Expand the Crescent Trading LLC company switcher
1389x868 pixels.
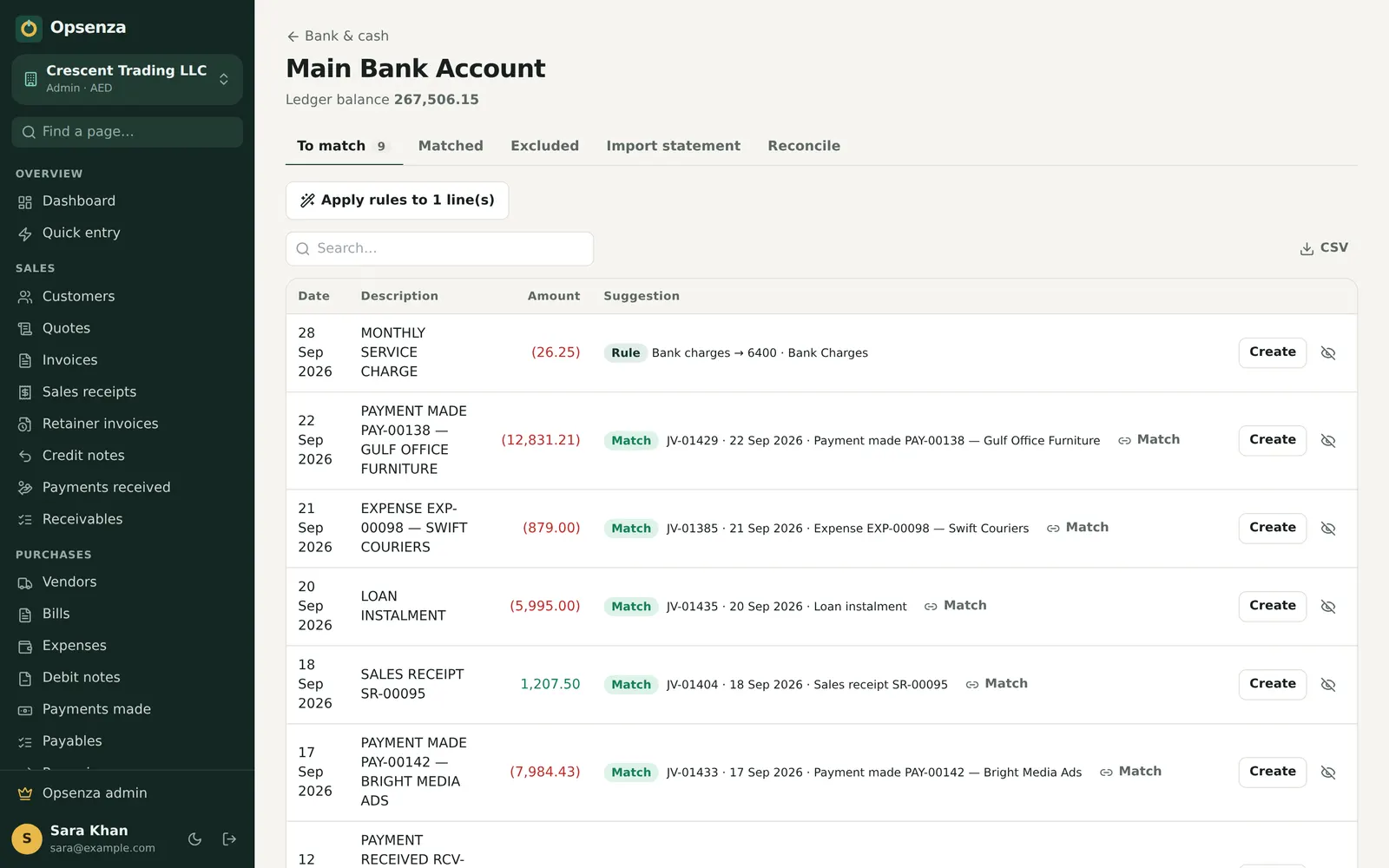[x=127, y=79]
